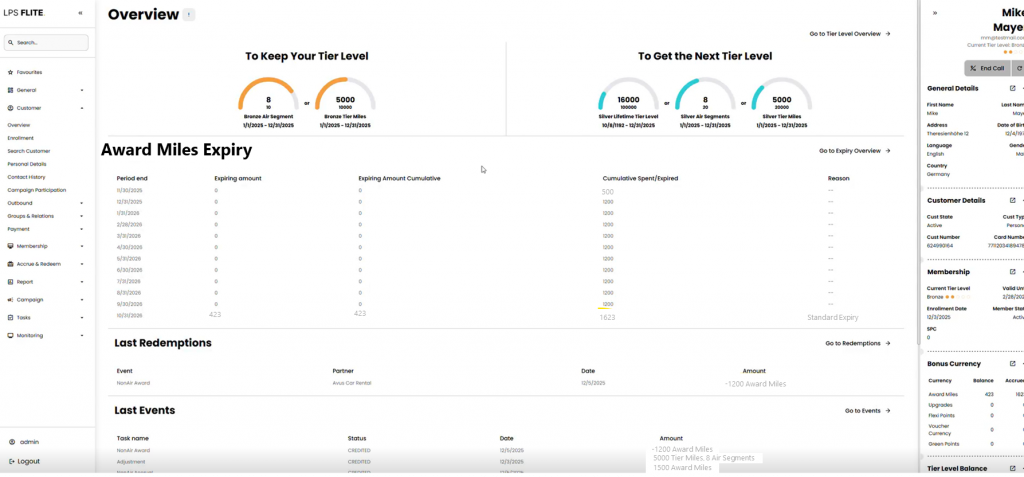The image size is (1024, 477).
Task: Expand the Accrue & Redeem dropdown
Action: point(82,264)
